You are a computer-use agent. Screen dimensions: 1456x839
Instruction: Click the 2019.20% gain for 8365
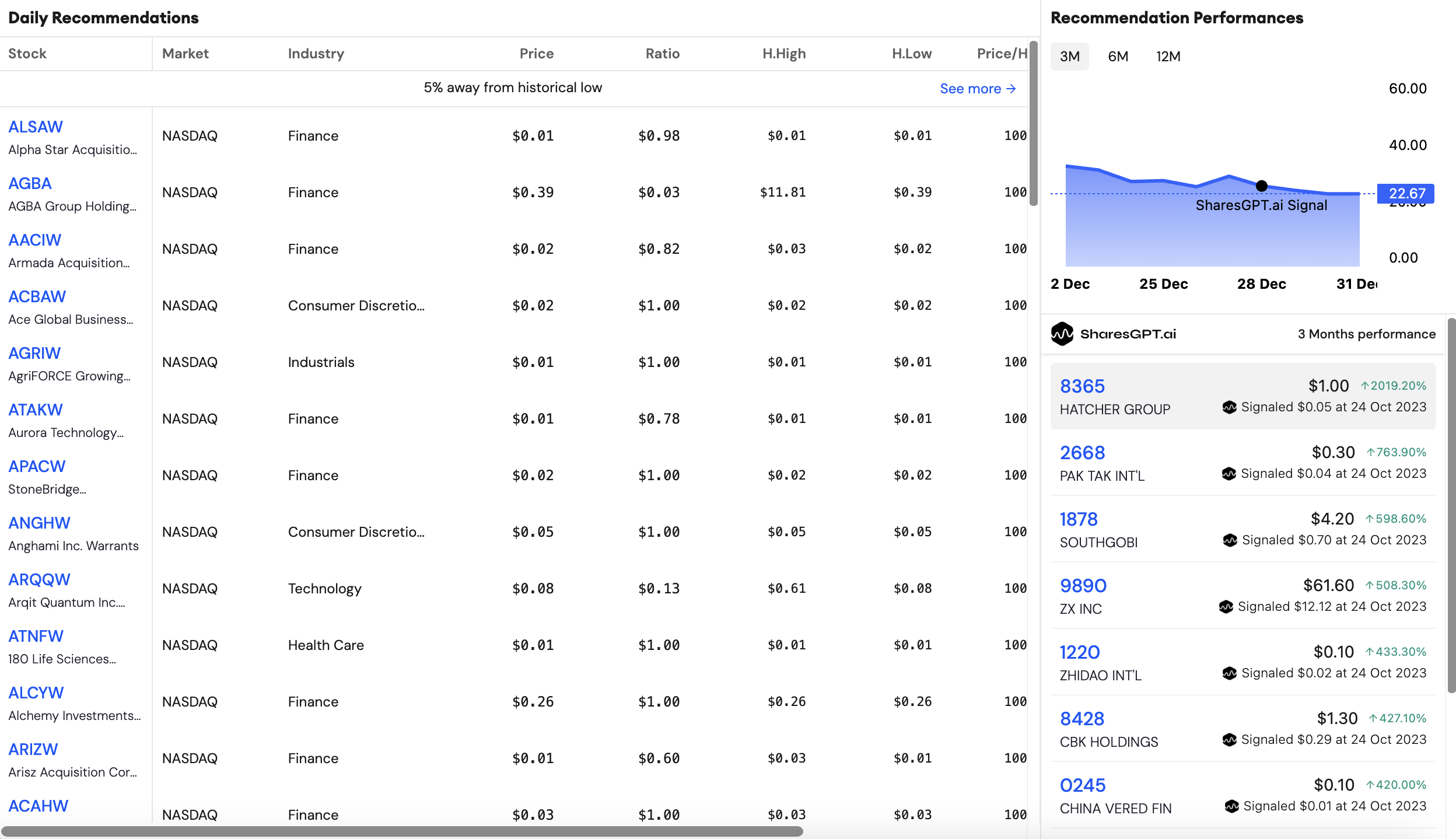(x=1394, y=386)
